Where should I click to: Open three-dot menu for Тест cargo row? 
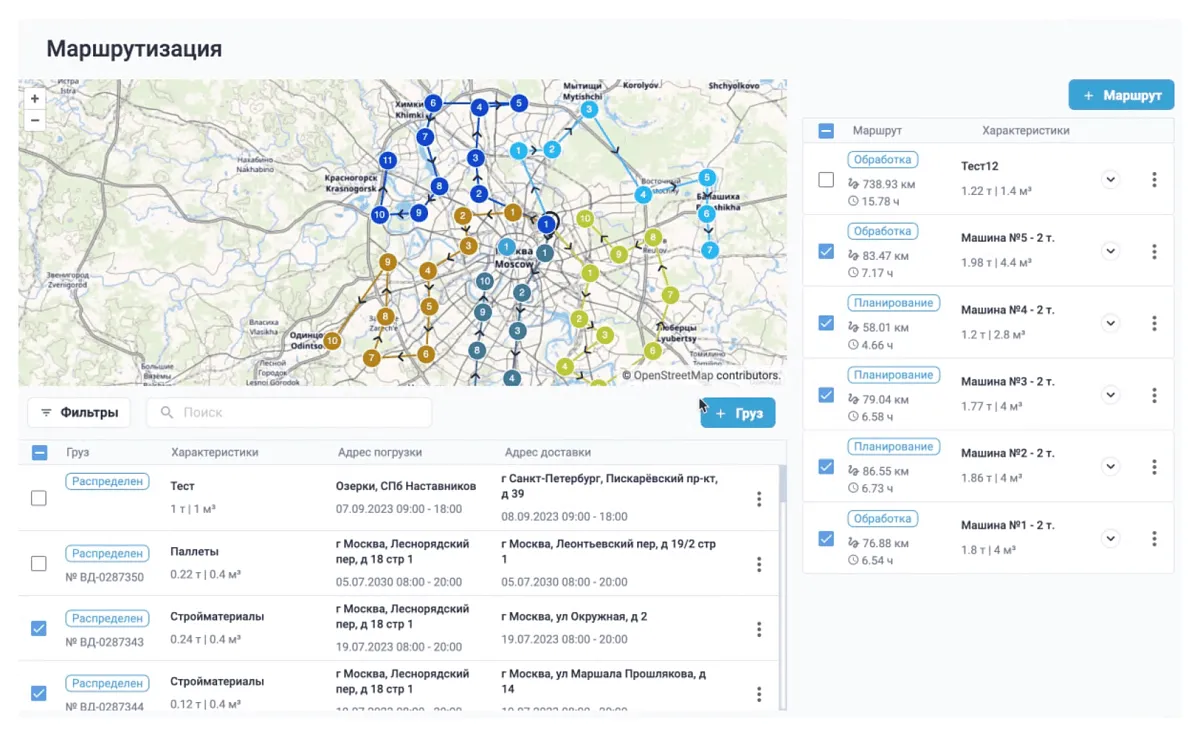coord(759,499)
